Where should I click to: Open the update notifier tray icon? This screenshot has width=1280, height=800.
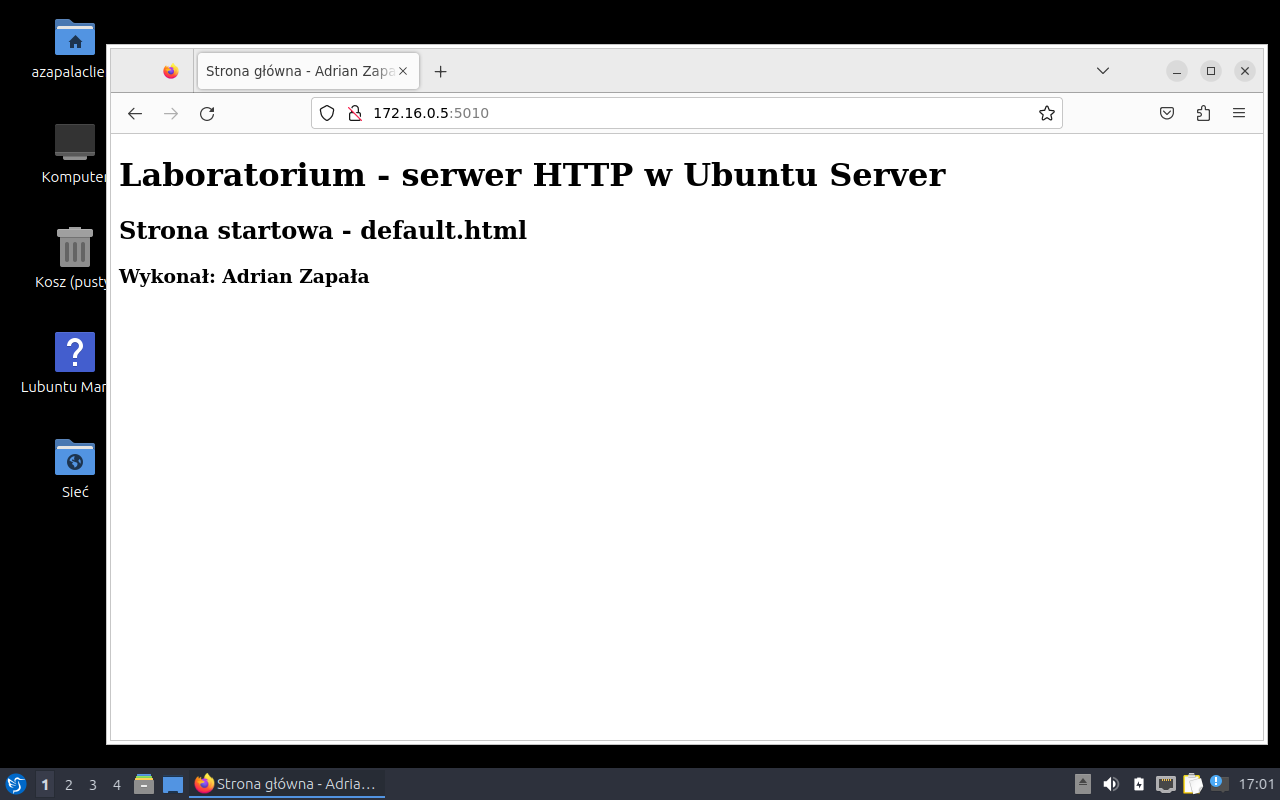tap(1219, 783)
